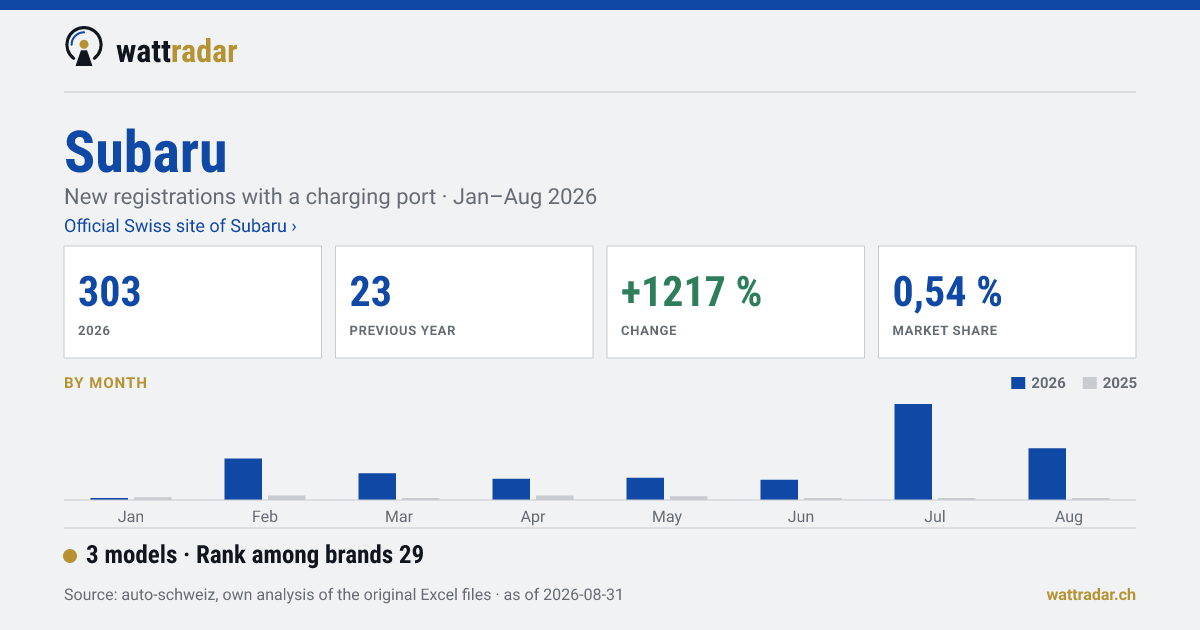Select the +1217 % change value
This screenshot has width=1200, height=630.
(x=691, y=292)
